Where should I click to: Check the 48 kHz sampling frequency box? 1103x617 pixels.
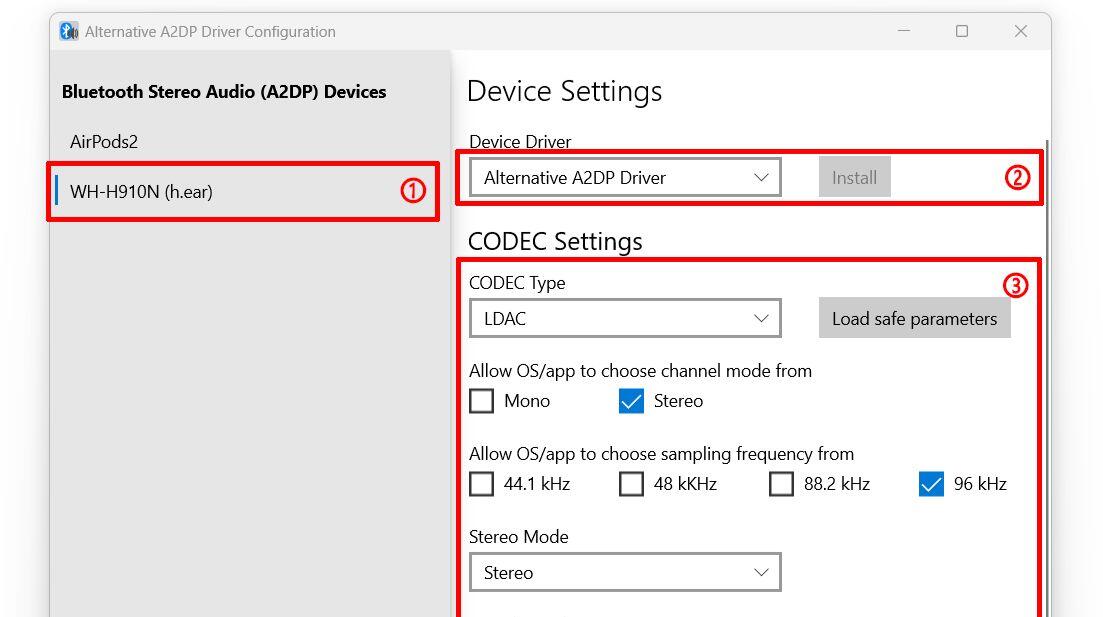(x=631, y=484)
